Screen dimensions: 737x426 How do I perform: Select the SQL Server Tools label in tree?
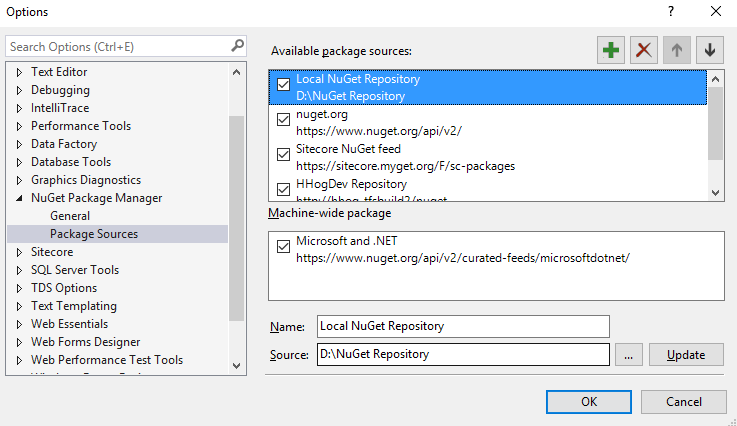point(75,270)
